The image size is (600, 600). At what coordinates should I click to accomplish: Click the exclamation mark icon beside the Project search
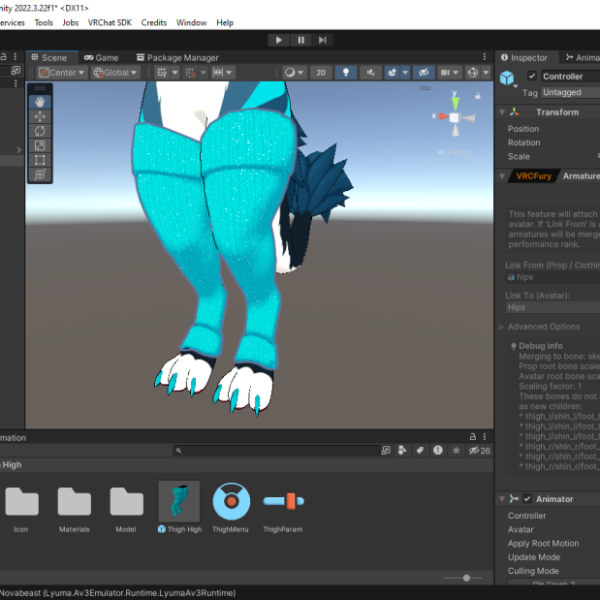point(438,450)
